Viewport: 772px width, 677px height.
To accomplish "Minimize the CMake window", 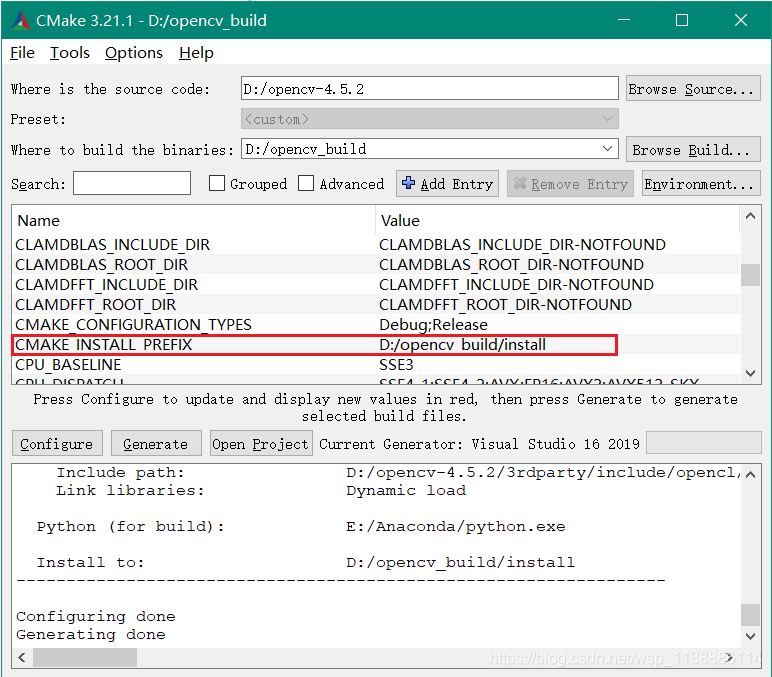I will pyautogui.click(x=624, y=20).
